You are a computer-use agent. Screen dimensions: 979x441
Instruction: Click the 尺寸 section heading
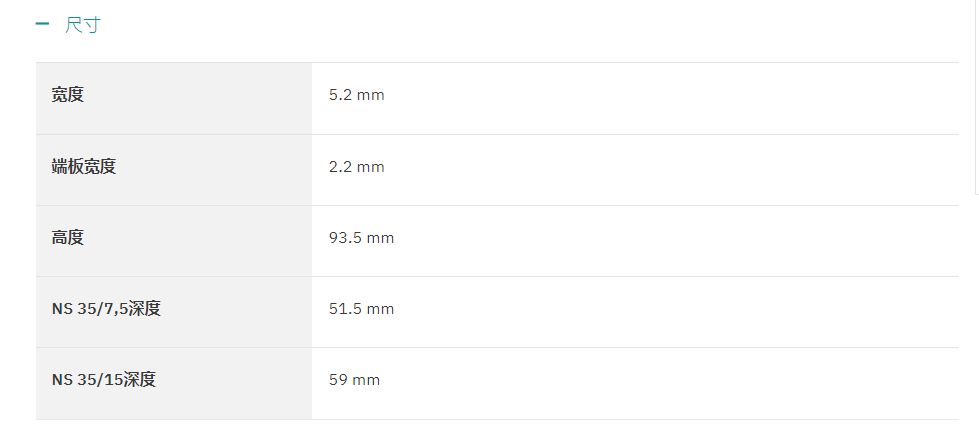point(82,25)
